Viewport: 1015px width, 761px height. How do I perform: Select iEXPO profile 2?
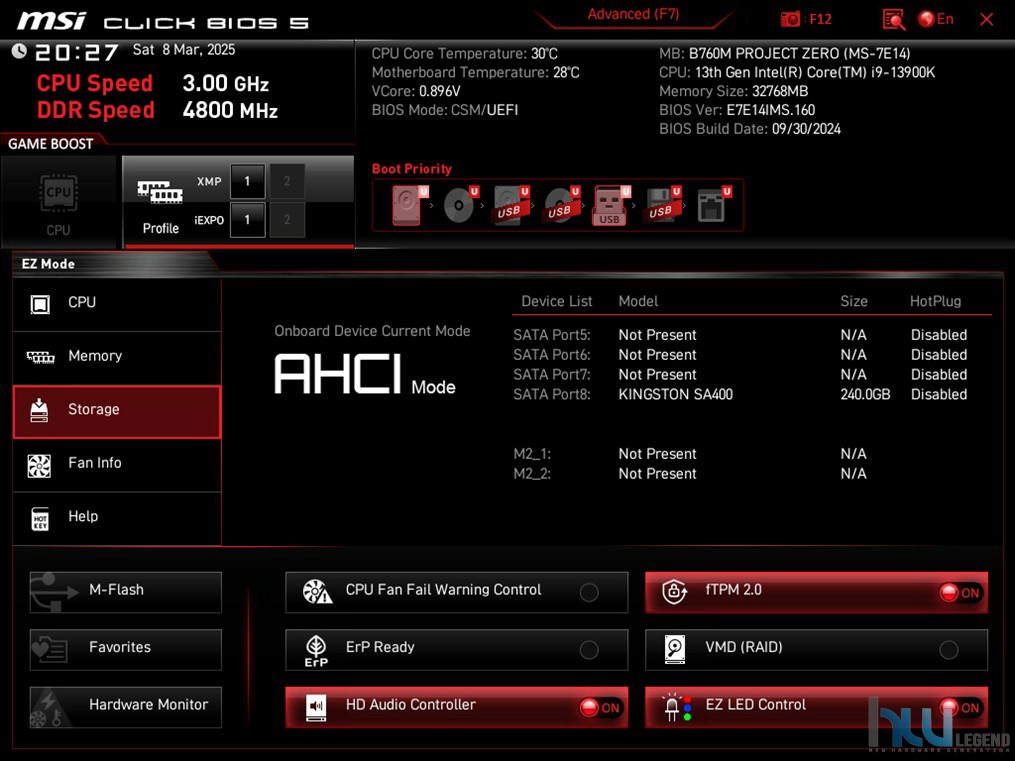[x=287, y=220]
